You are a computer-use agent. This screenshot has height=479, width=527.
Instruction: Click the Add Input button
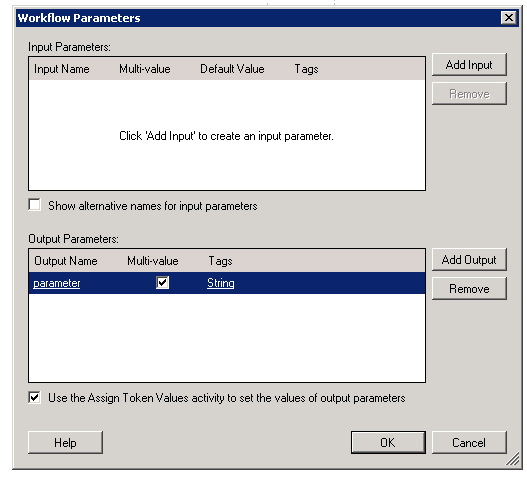point(469,65)
